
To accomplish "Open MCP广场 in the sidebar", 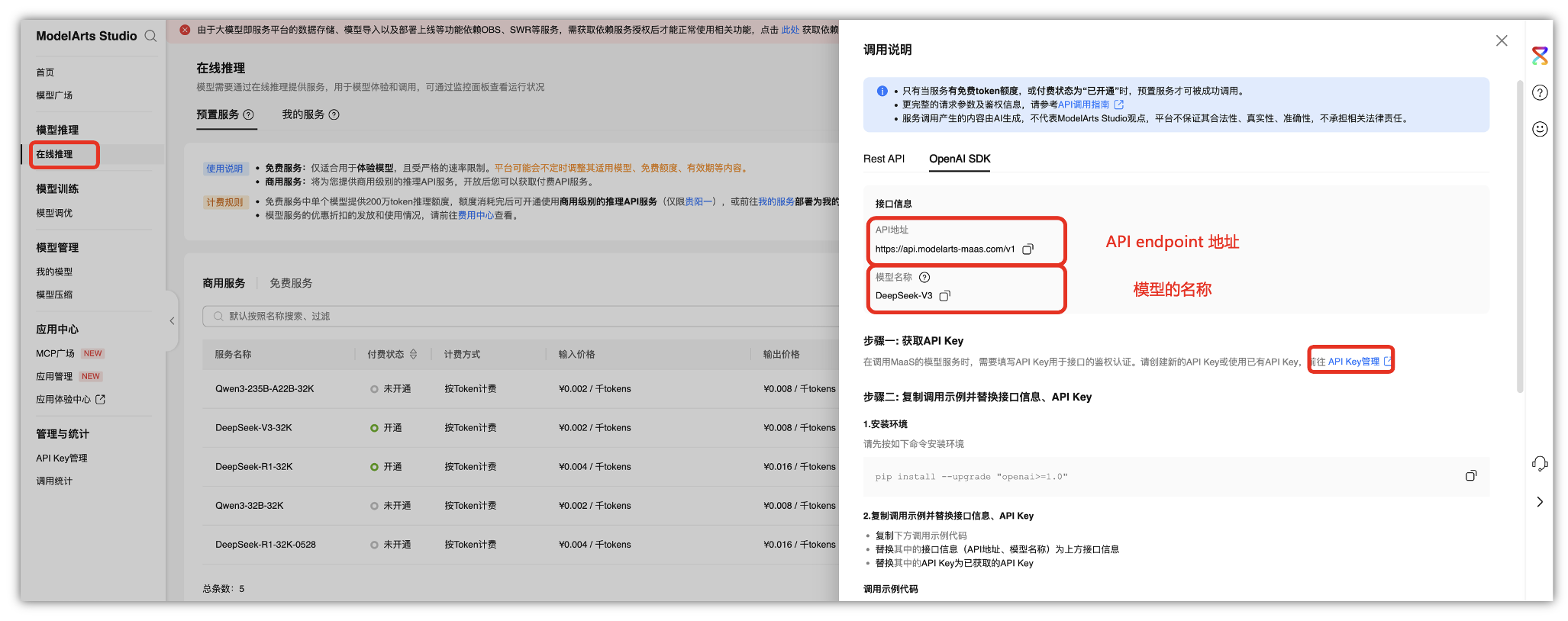I will 55,353.
